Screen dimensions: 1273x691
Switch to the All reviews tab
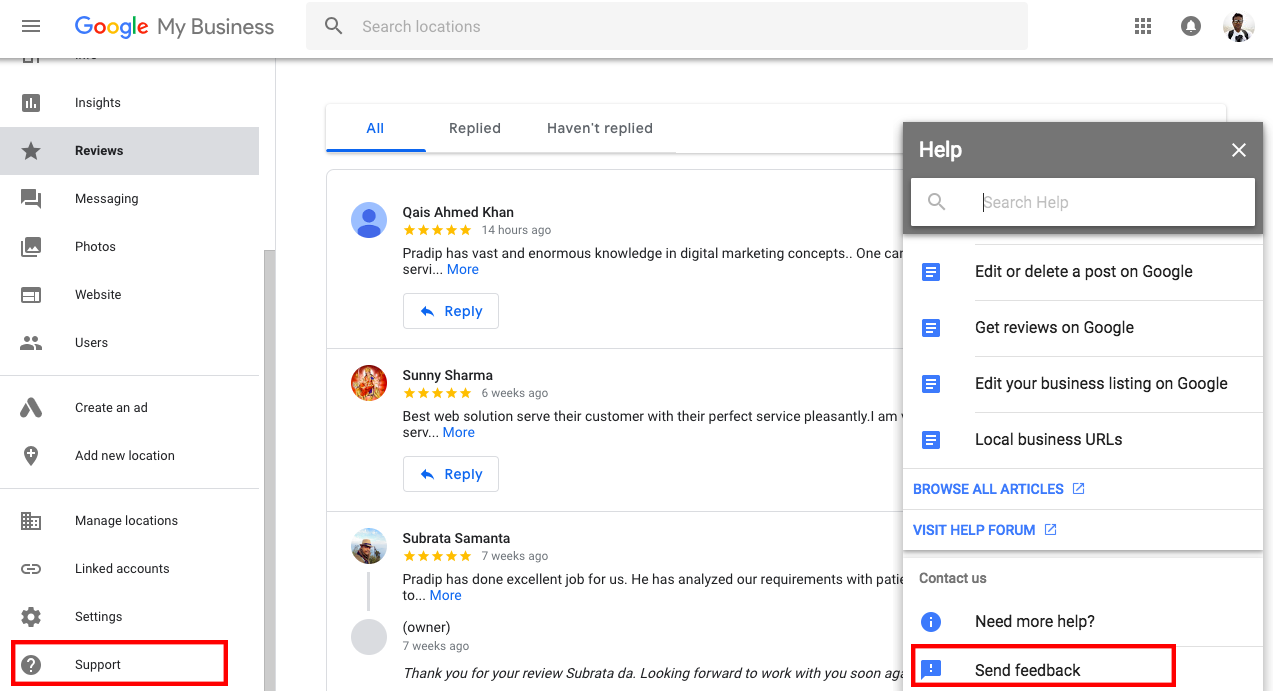(375, 128)
